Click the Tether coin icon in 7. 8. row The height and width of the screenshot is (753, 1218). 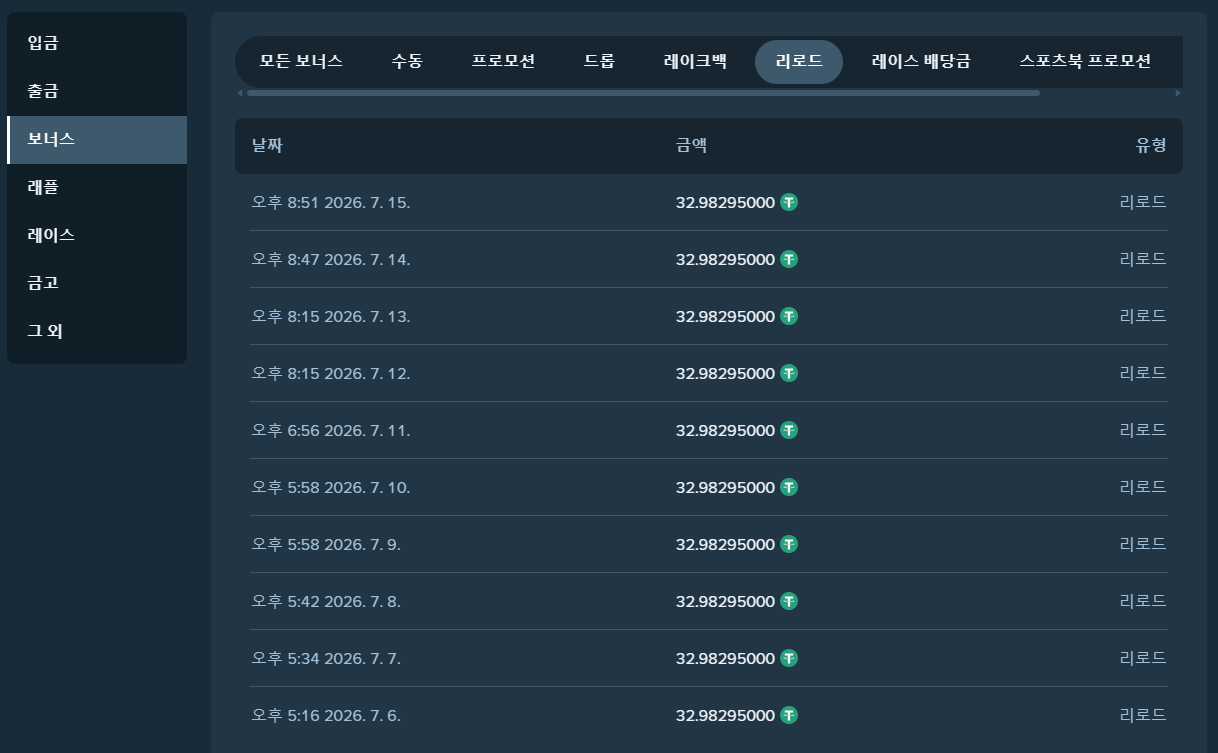click(x=789, y=601)
